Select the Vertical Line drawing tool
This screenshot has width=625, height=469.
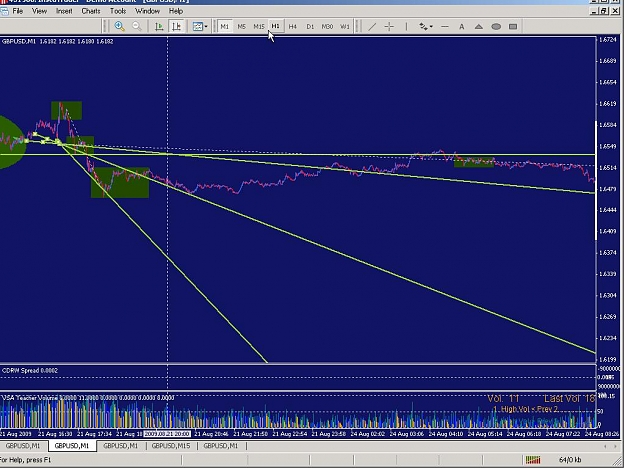(x=406, y=27)
